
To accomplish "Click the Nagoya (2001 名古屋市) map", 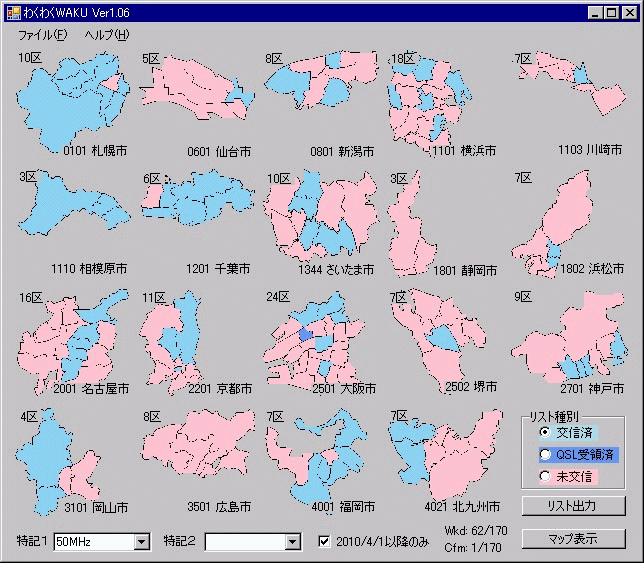I will (72, 341).
